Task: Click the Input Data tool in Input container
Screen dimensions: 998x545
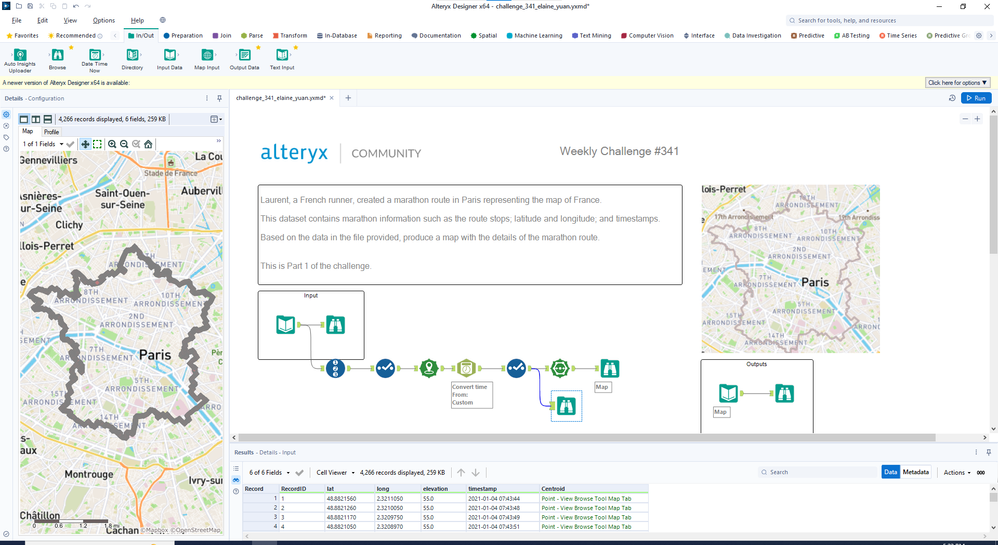Action: tap(286, 325)
